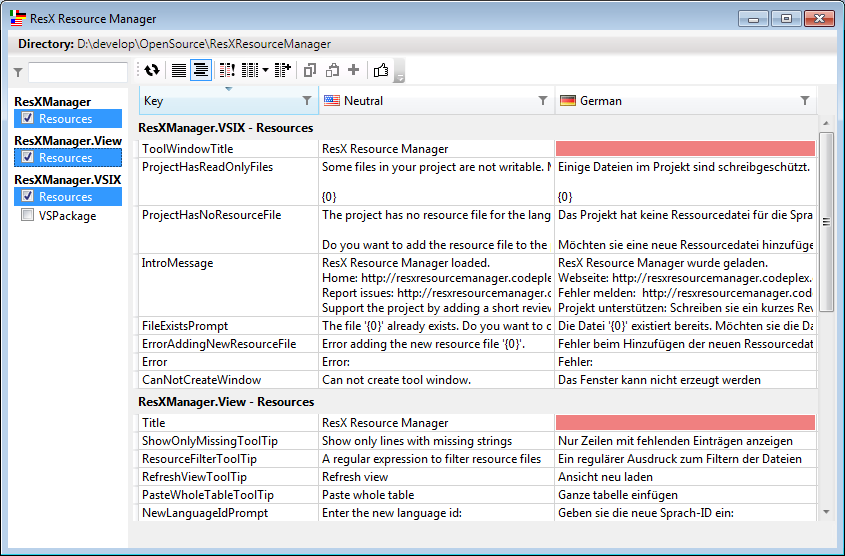This screenshot has height=556, width=845.
Task: Uncheck Resources under ResXManager
Action: [x=28, y=118]
